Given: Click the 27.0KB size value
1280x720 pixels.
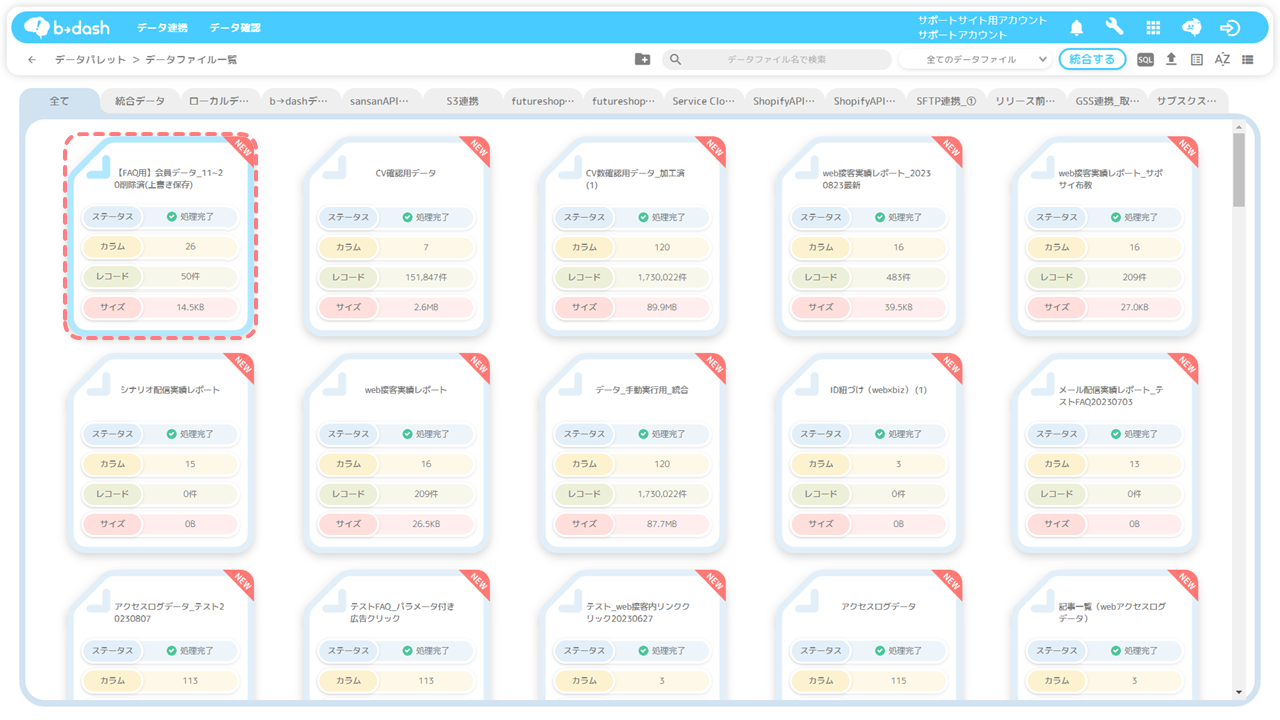Looking at the screenshot, I should pos(1134,307).
